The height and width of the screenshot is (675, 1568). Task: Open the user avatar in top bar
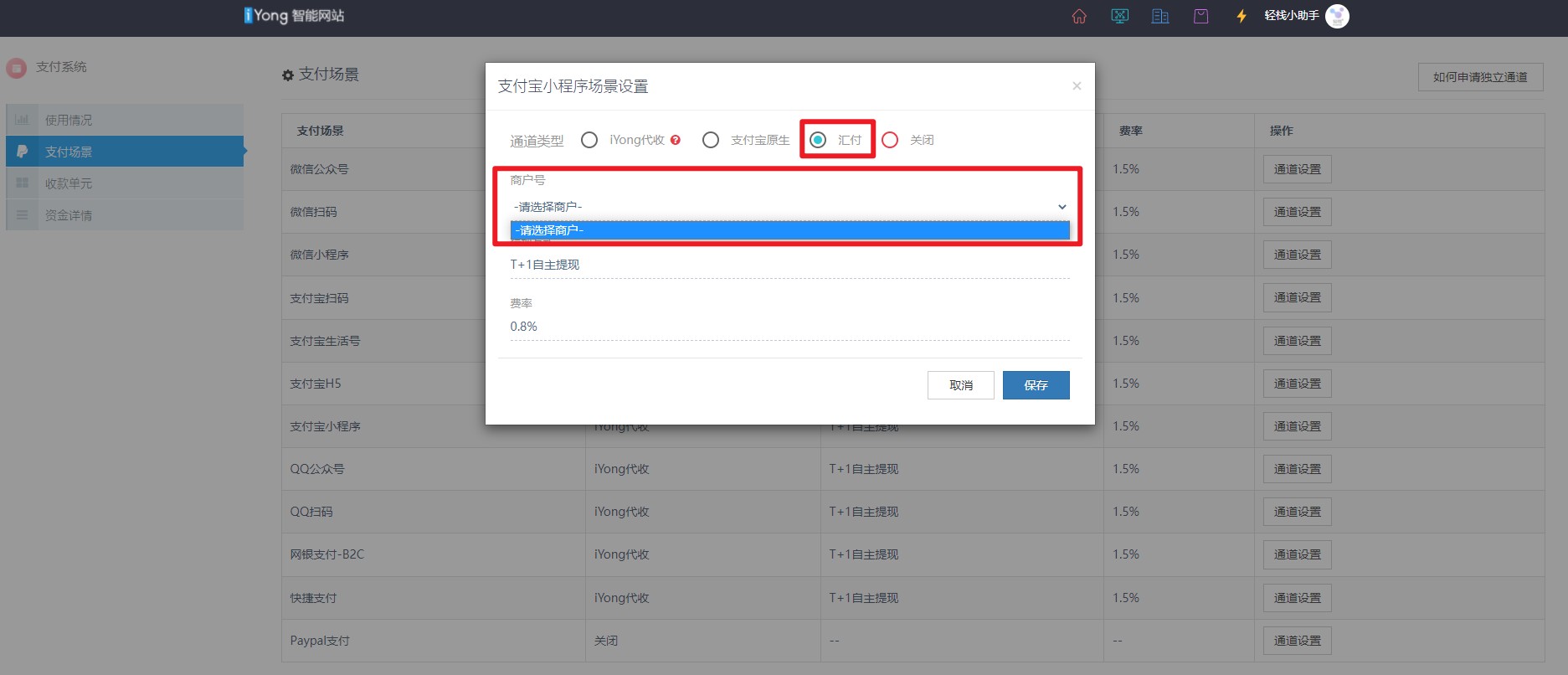pyautogui.click(x=1337, y=16)
